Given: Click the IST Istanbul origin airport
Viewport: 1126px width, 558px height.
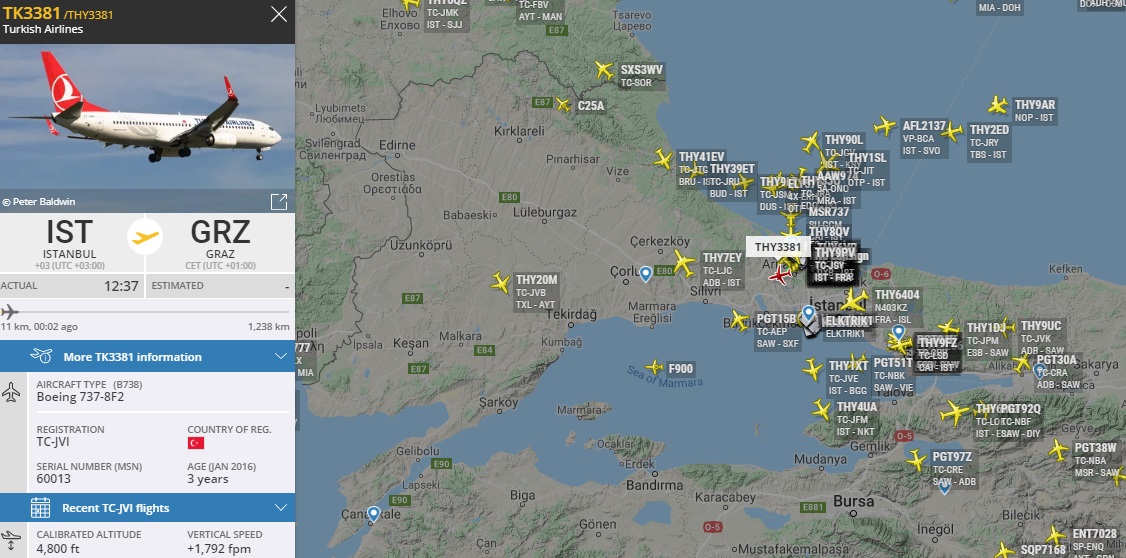Looking at the screenshot, I should coord(70,241).
